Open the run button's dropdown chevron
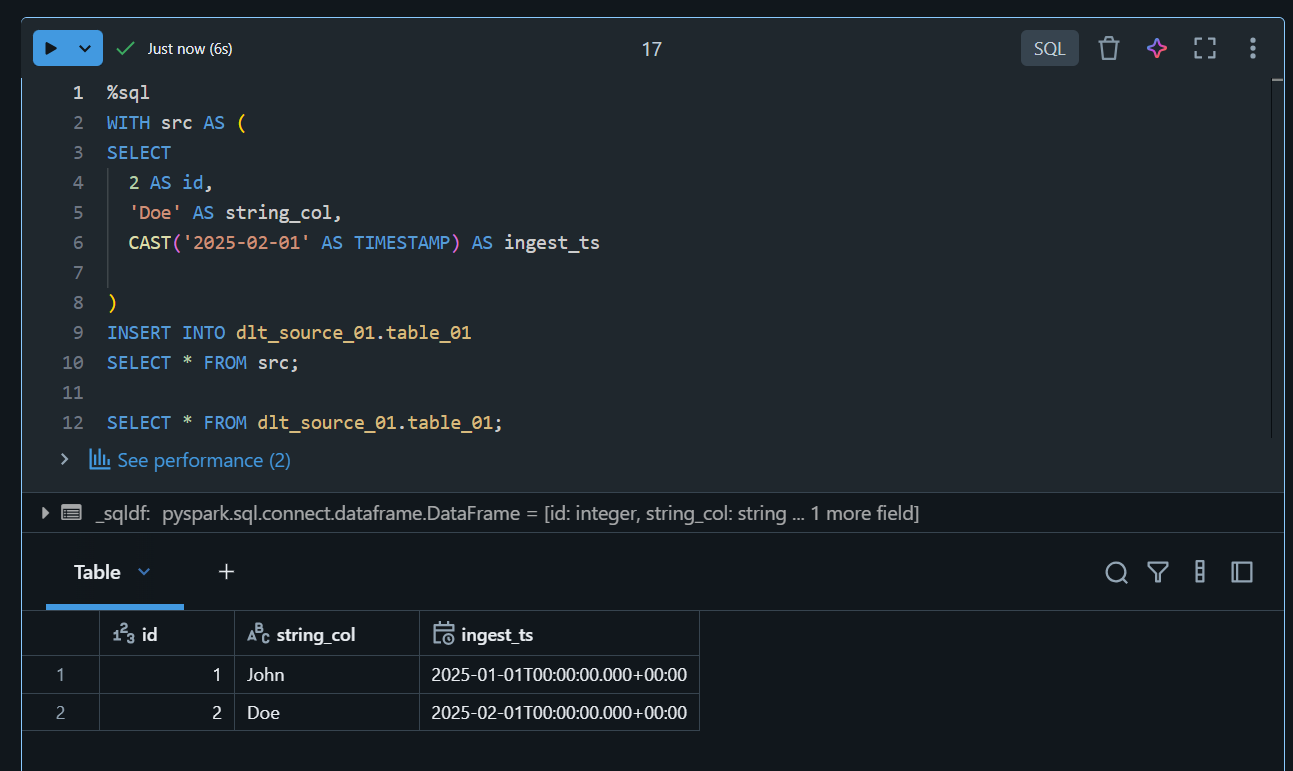 pyautogui.click(x=85, y=47)
